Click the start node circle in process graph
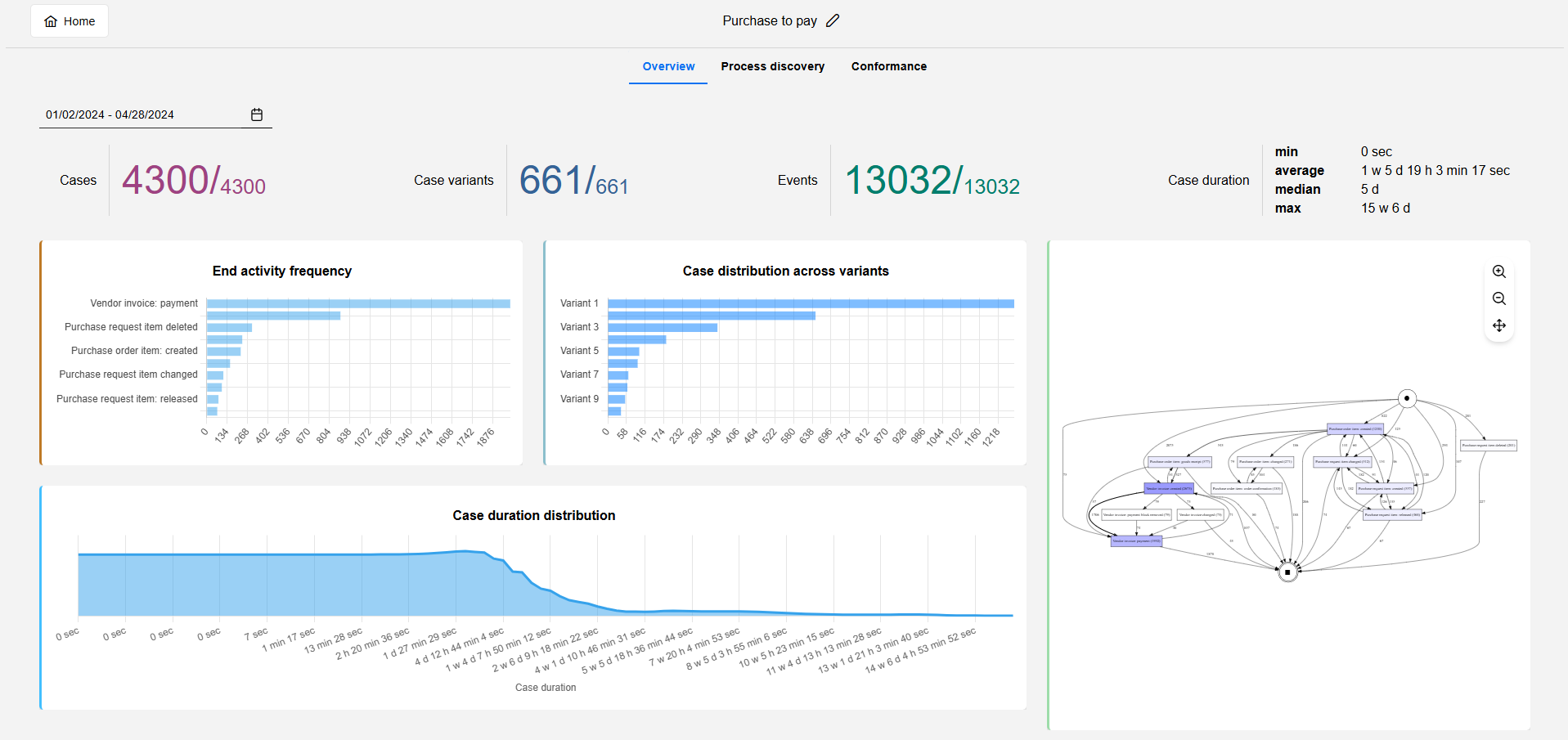The width and height of the screenshot is (1568, 740). (1406, 399)
